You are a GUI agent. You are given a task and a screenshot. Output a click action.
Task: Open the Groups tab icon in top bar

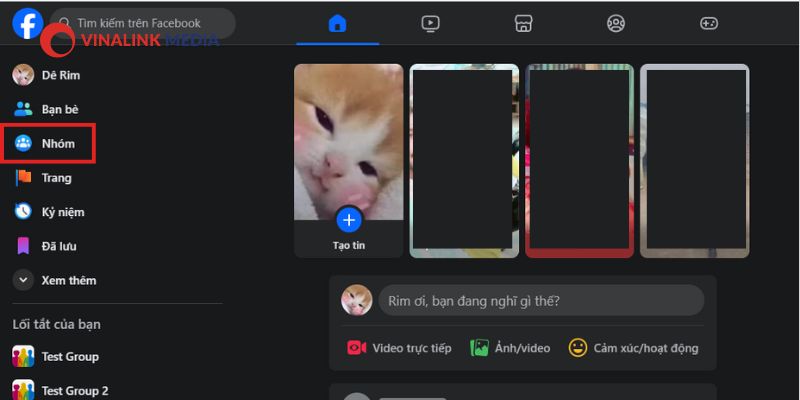(616, 23)
